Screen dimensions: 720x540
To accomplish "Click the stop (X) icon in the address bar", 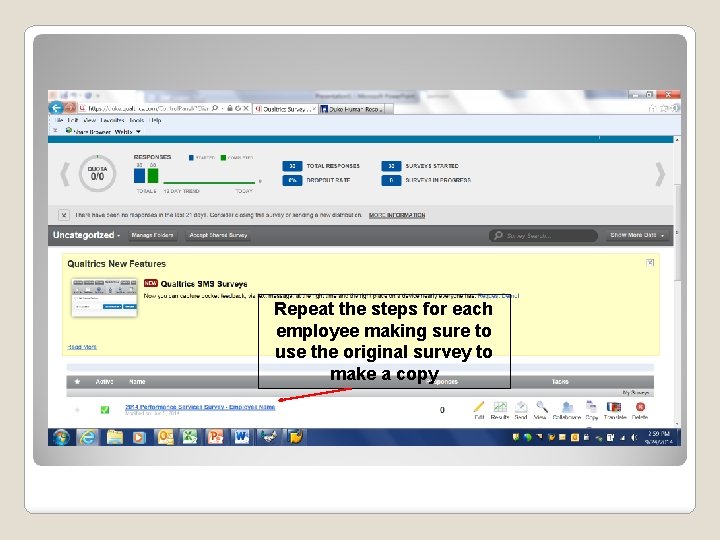I will point(246,108).
